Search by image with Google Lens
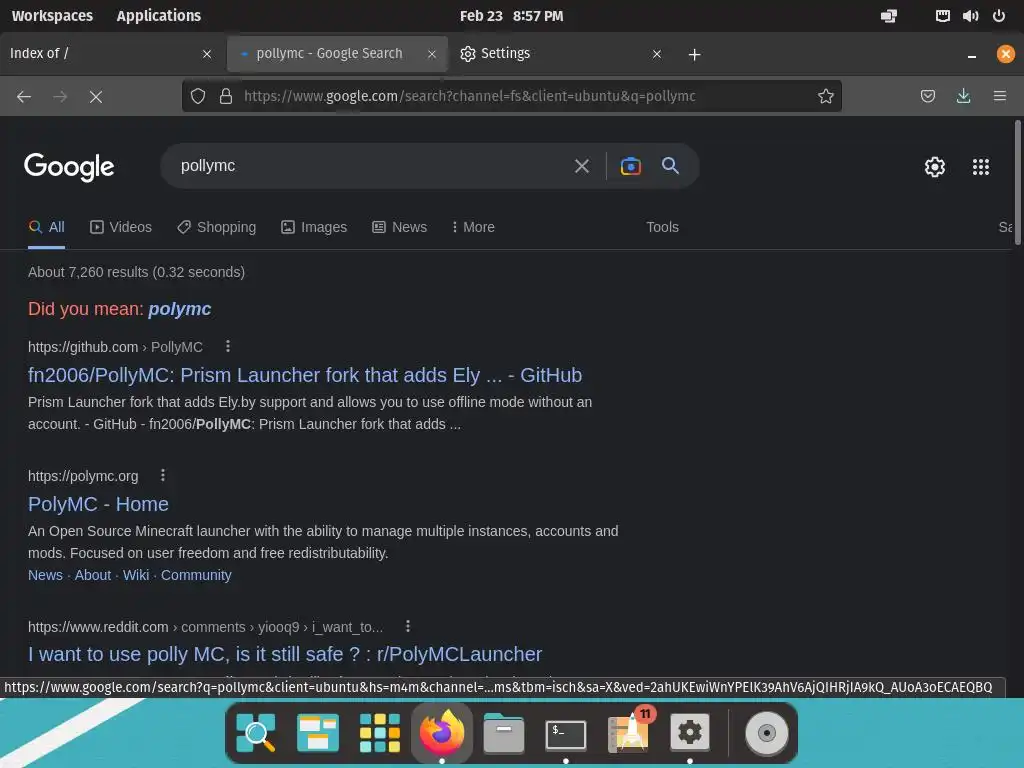1024x768 pixels. pos(630,166)
